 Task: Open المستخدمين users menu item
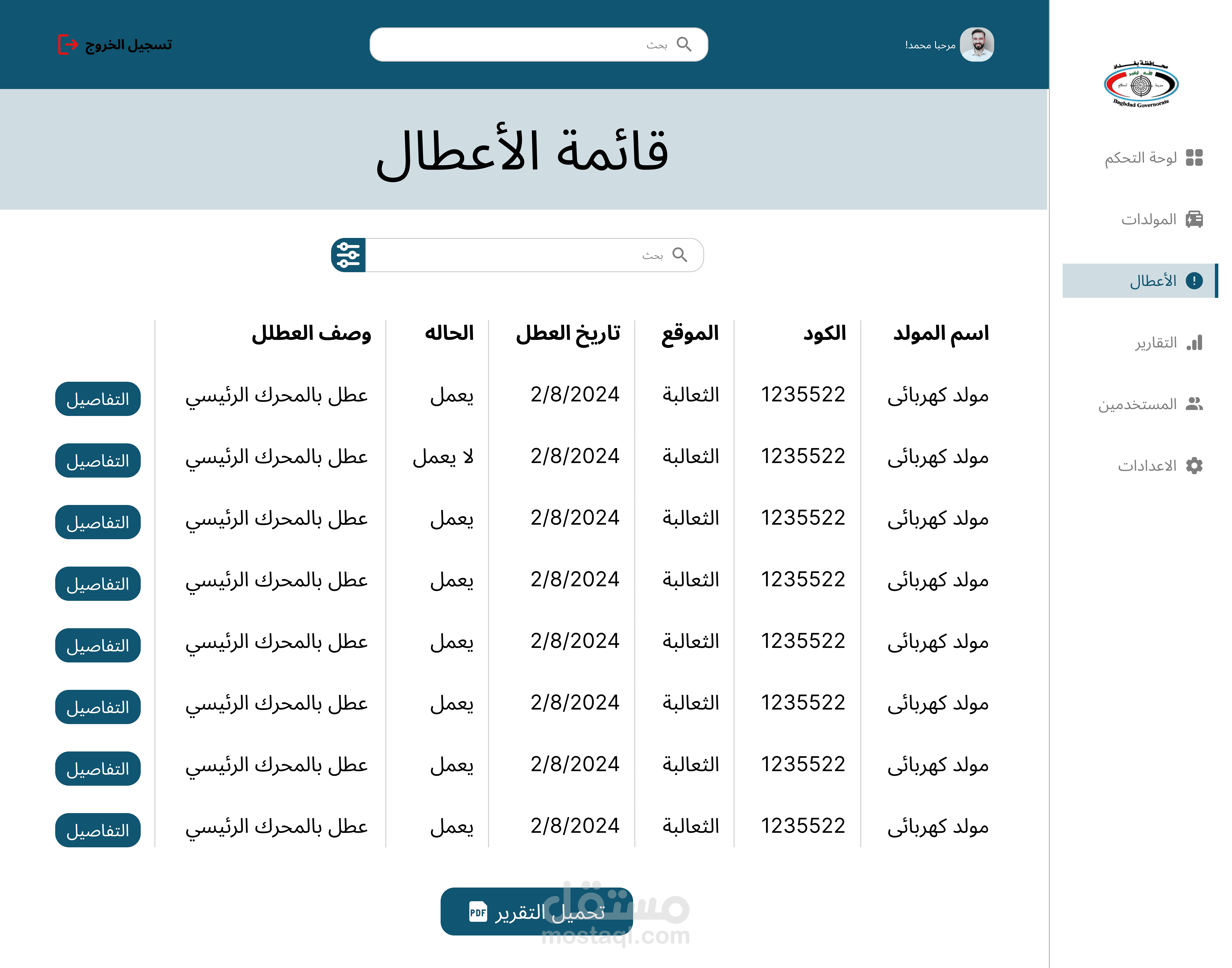1137,404
